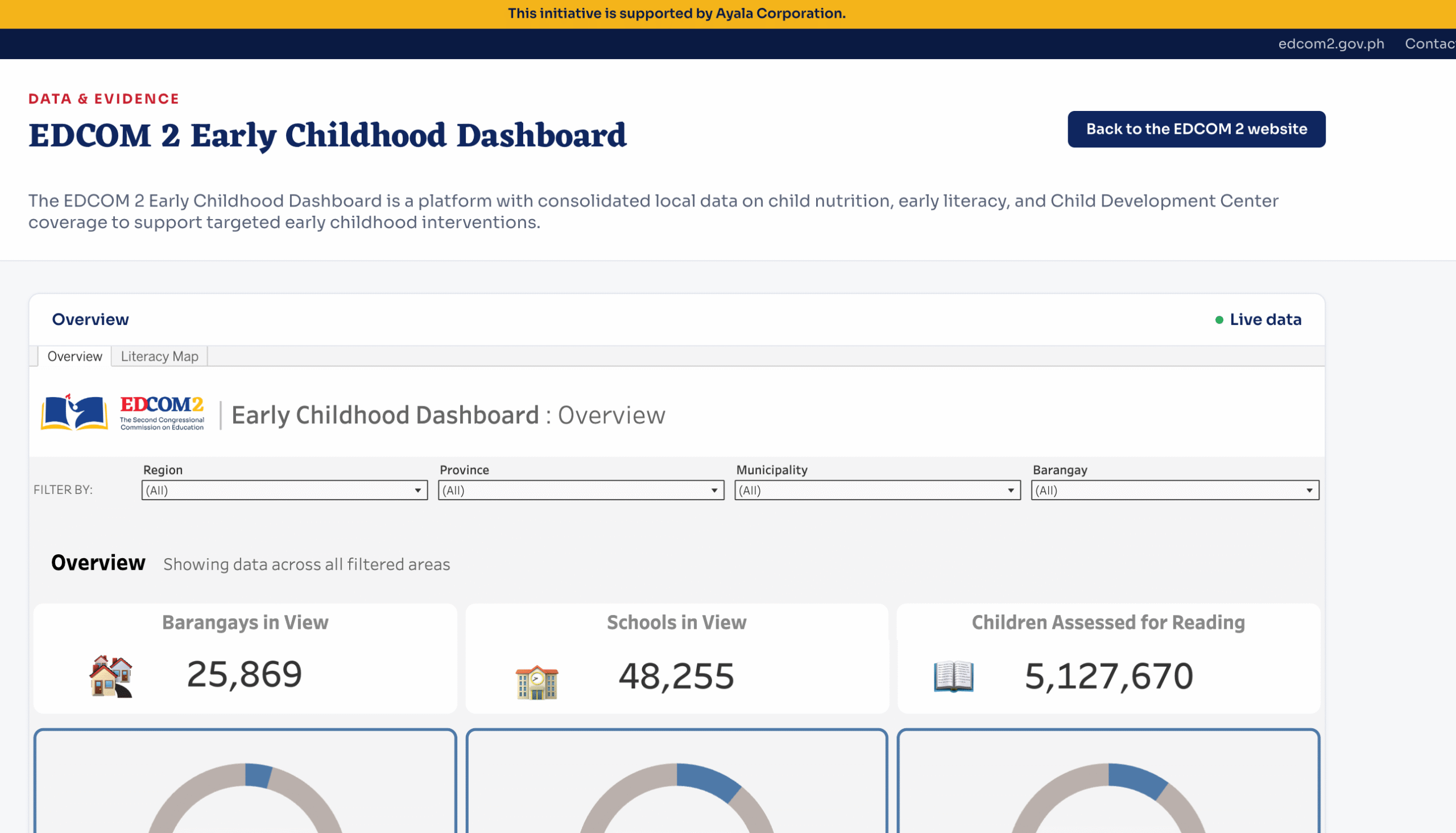Click the EDCOM2 Second Congressional Commission wordmark
Screen dimensions: 1456x833
(163, 413)
